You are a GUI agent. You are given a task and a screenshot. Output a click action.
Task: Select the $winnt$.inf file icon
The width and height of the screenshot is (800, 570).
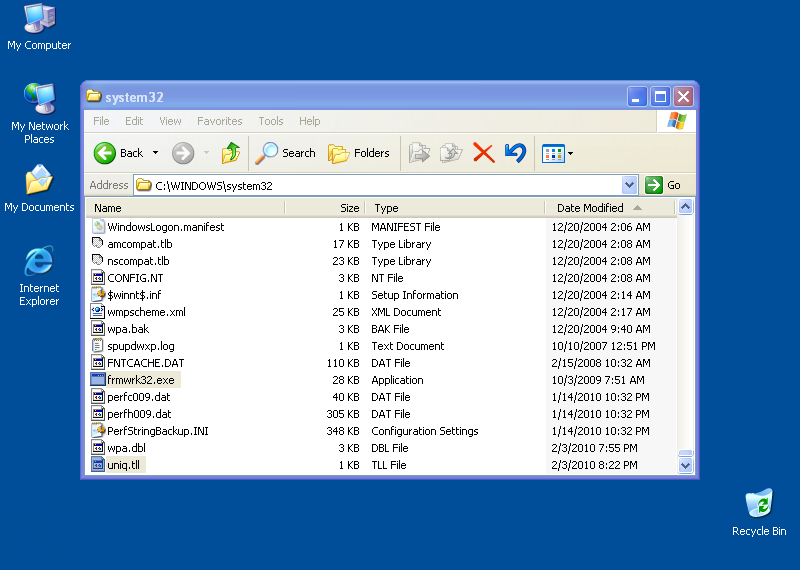coord(98,294)
